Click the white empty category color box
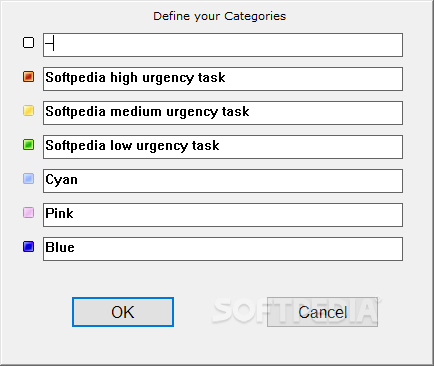 click(28, 43)
